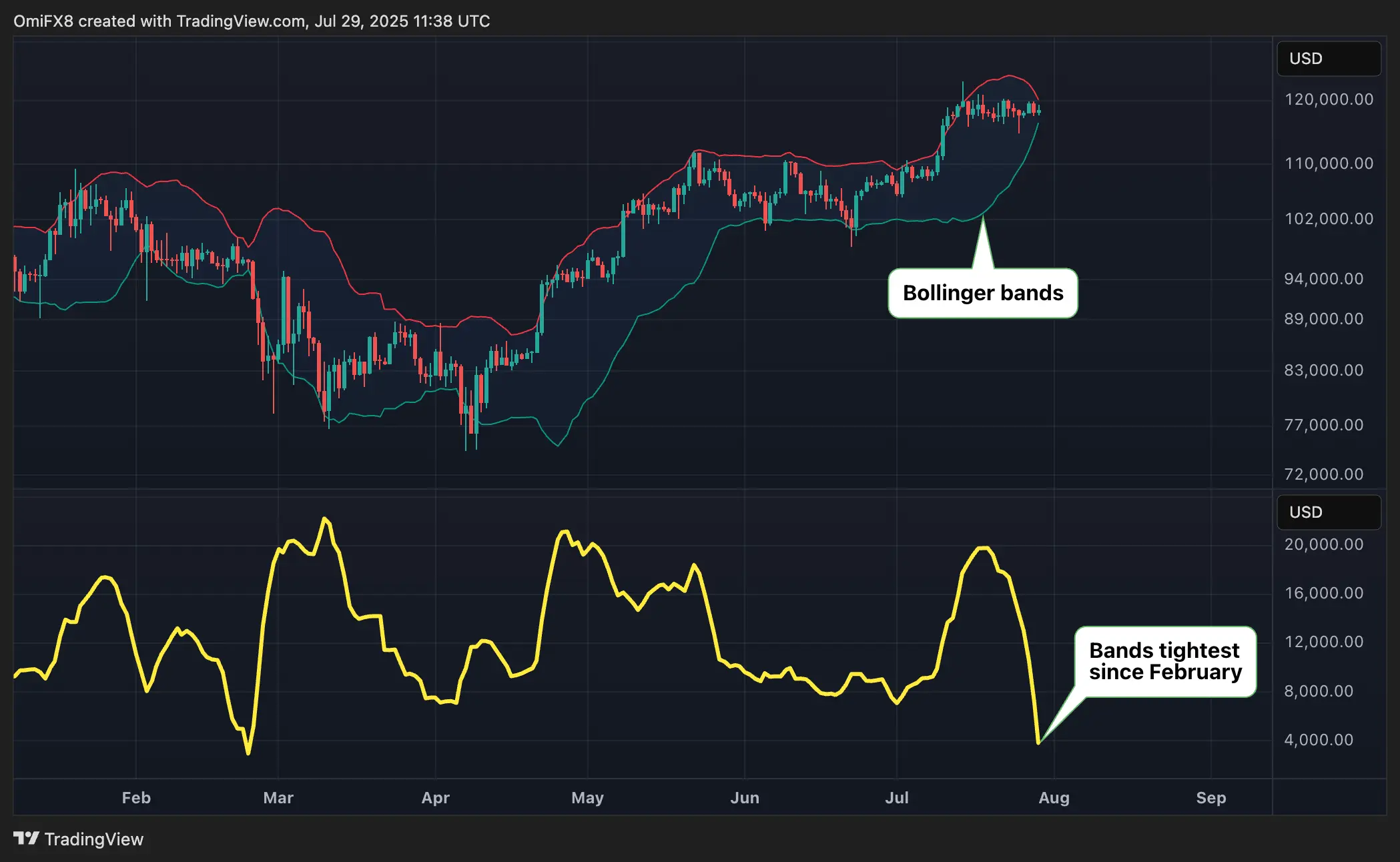Image resolution: width=1400 pixels, height=862 pixels.
Task: Click the Aug label on time axis
Action: [x=1054, y=798]
